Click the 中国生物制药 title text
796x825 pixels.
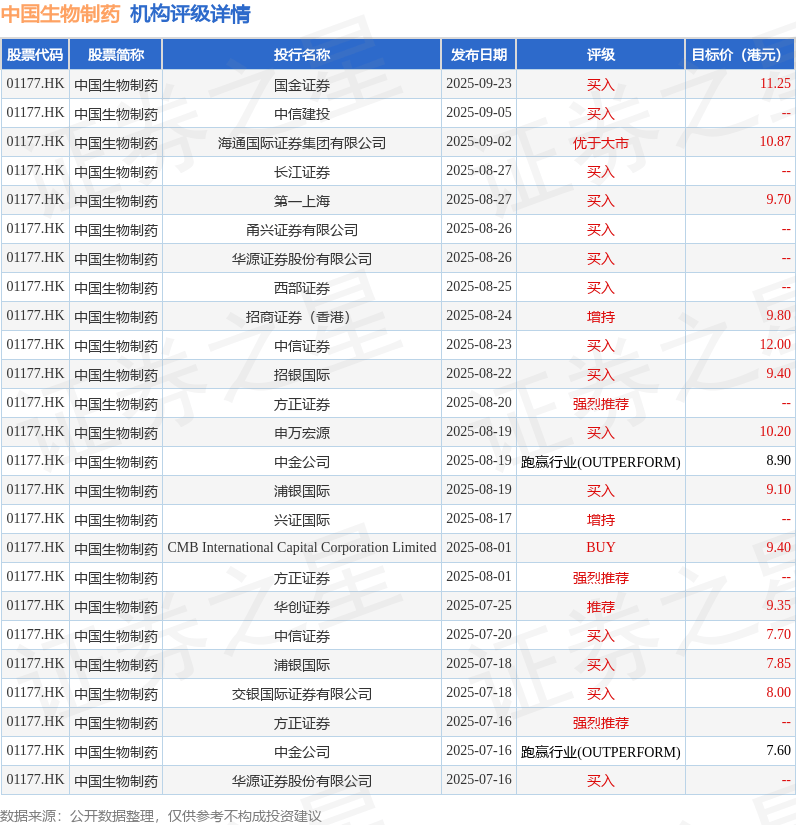pos(61,14)
